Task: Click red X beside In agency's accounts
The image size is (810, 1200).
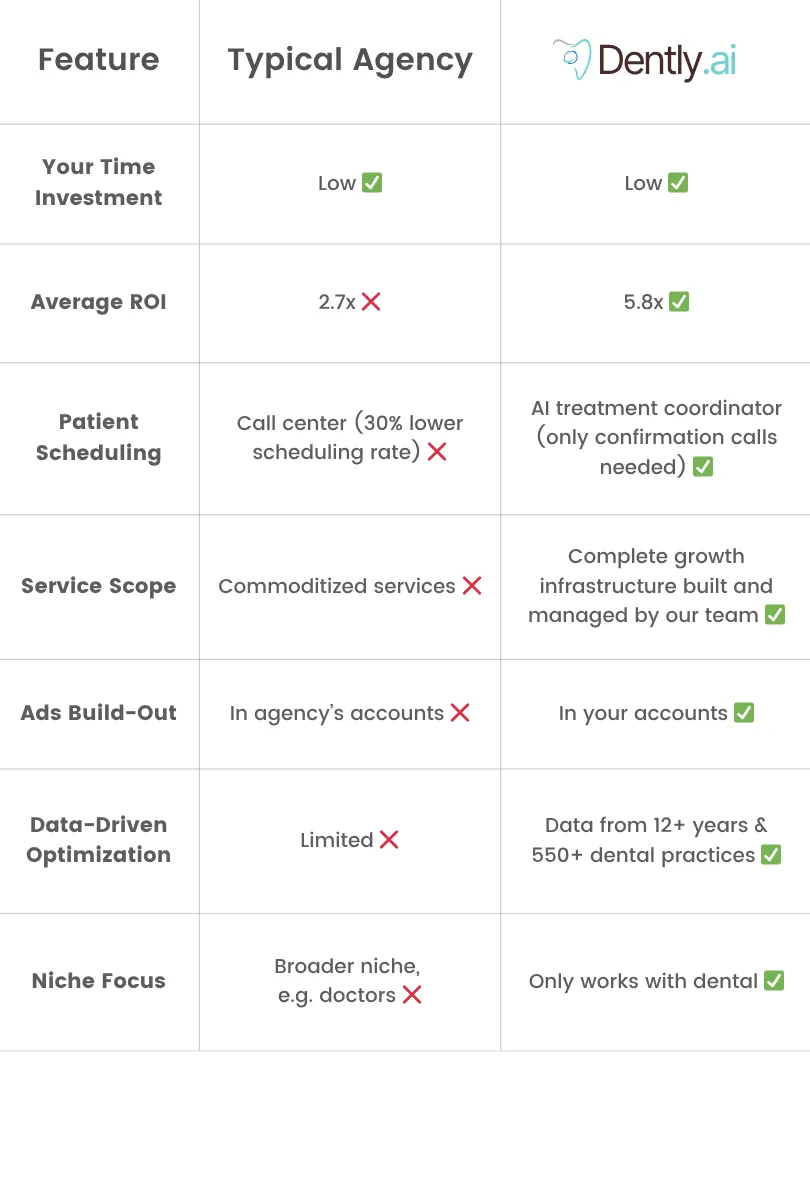Action: (460, 713)
